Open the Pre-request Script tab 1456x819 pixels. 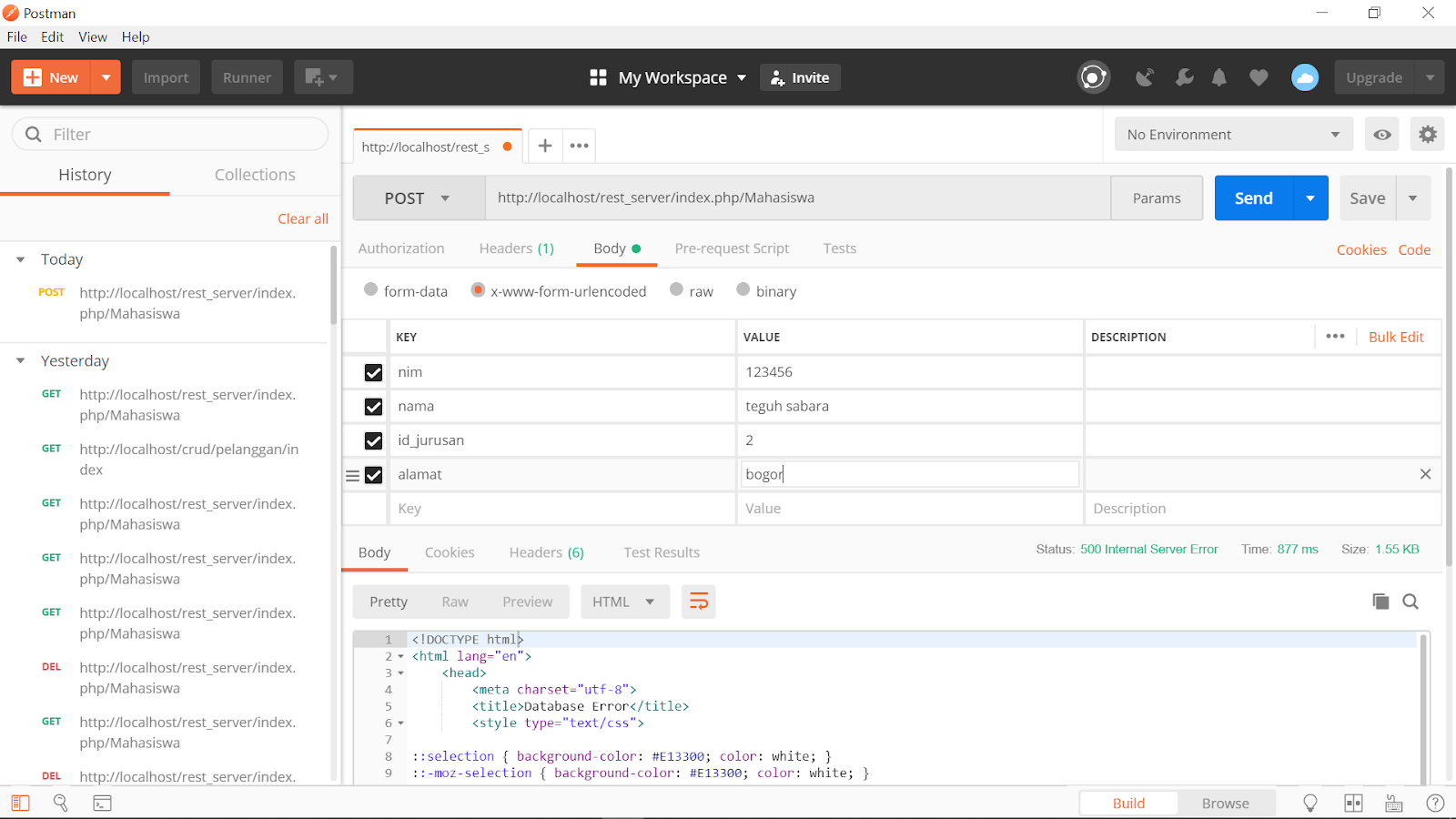coord(732,248)
